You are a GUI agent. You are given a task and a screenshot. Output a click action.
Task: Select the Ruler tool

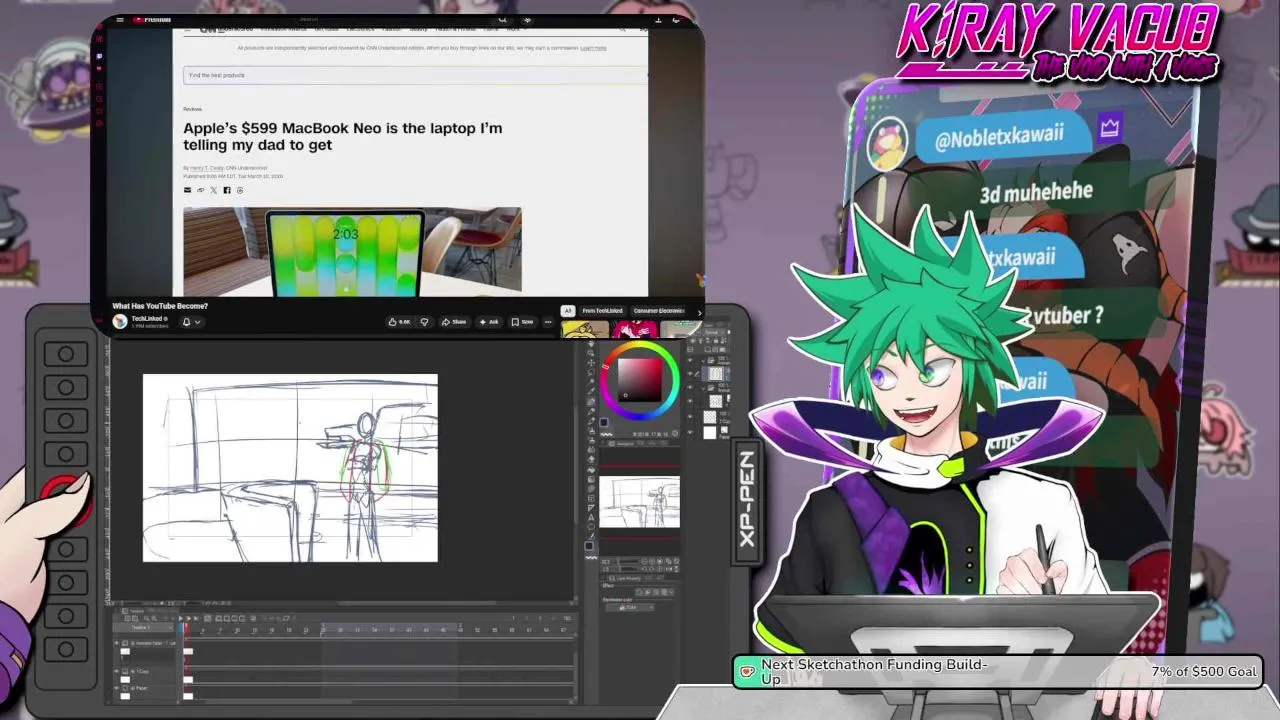tap(591, 508)
